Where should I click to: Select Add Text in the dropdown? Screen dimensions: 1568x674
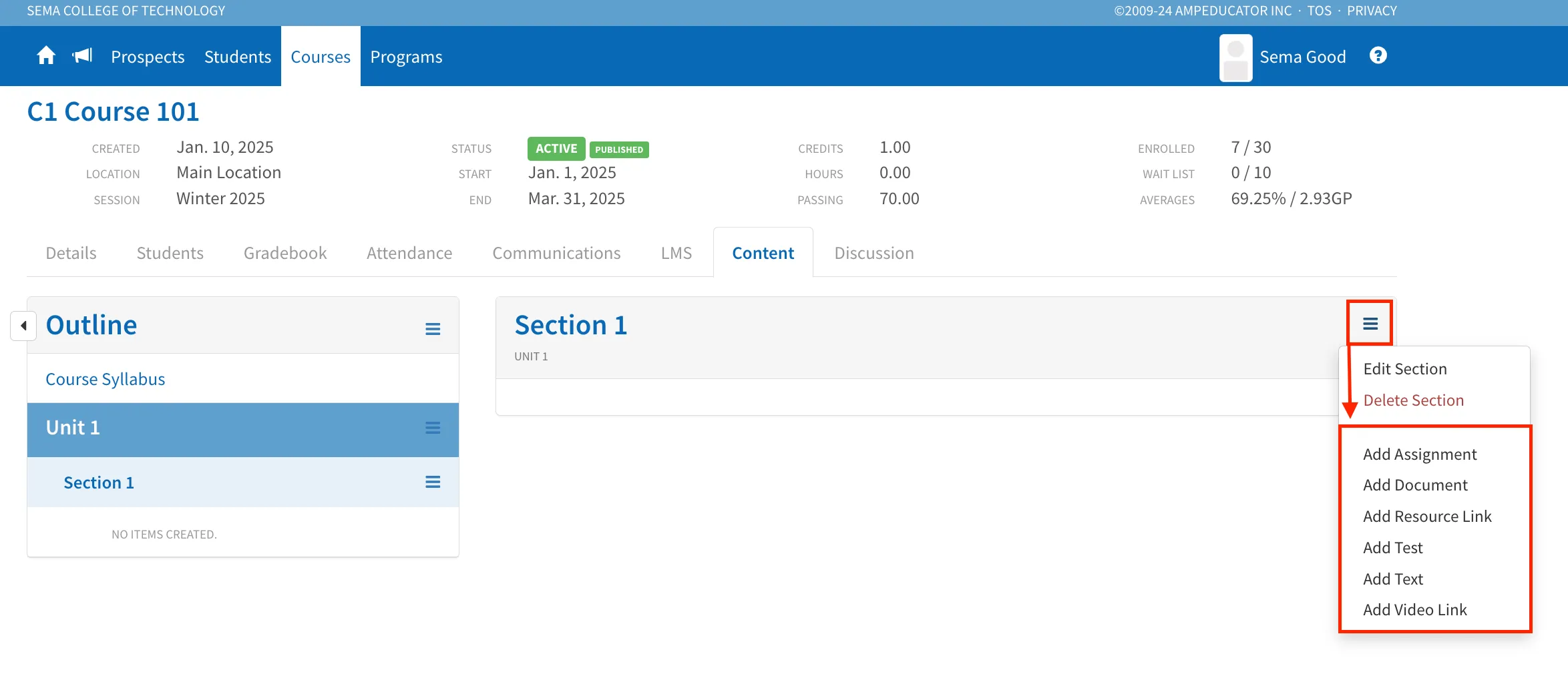(1393, 579)
